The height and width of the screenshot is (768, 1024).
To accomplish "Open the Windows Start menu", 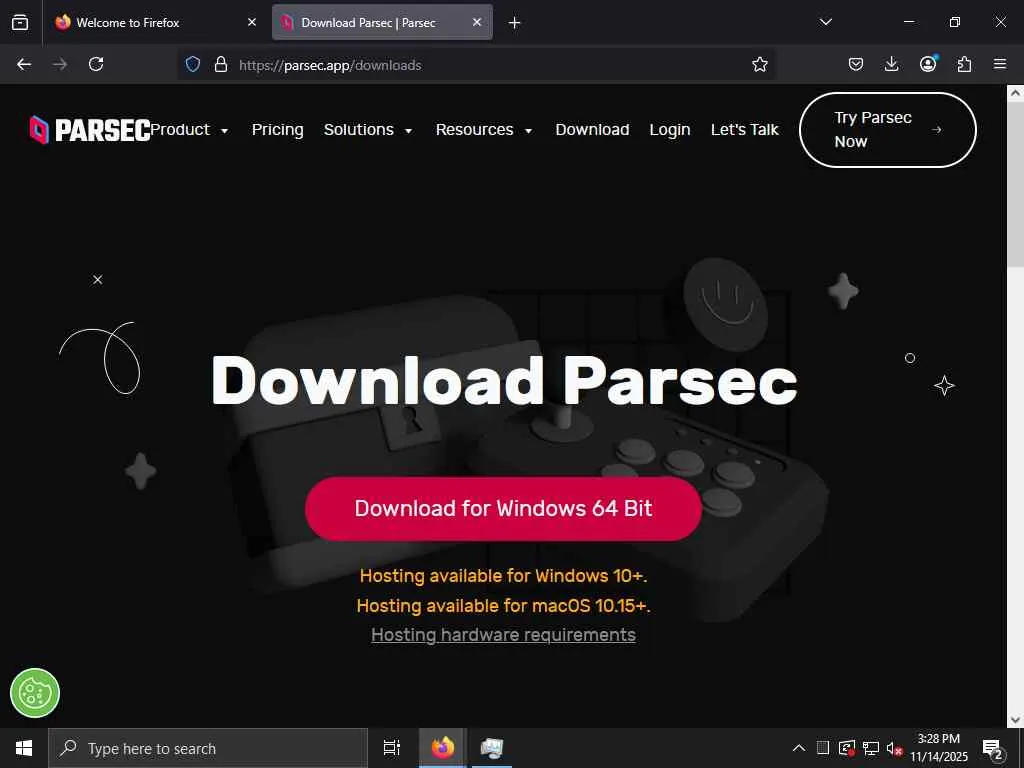I will click(x=24, y=748).
